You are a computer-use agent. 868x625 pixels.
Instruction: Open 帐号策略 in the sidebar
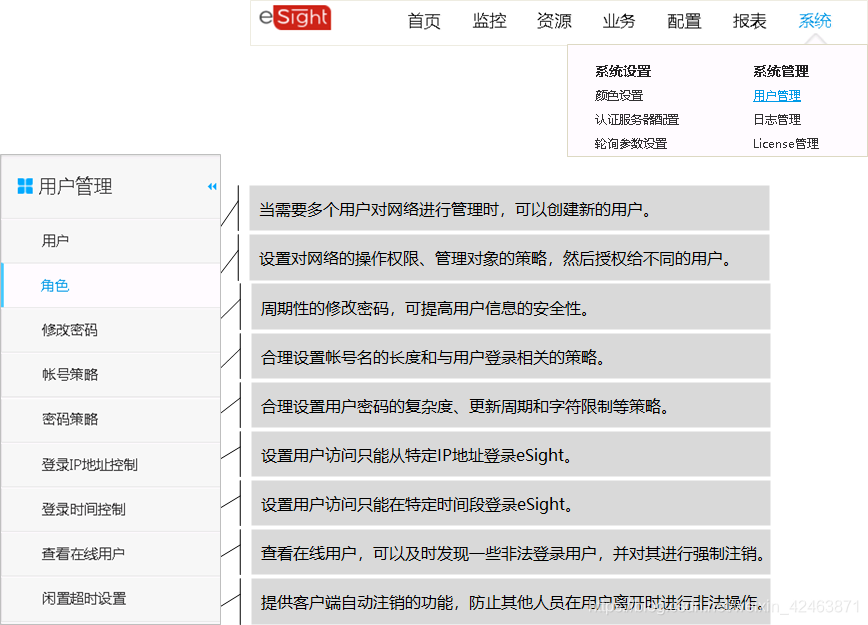[111, 375]
